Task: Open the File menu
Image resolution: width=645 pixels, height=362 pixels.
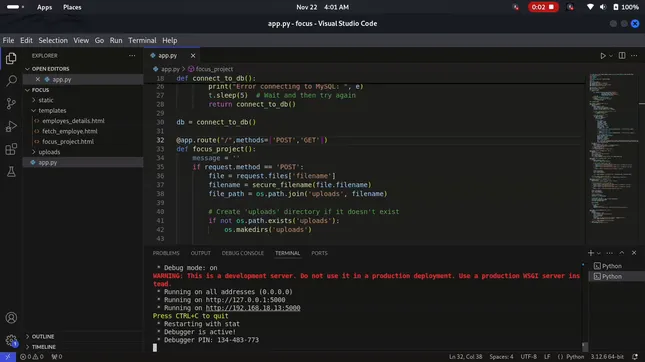Action: (8, 40)
